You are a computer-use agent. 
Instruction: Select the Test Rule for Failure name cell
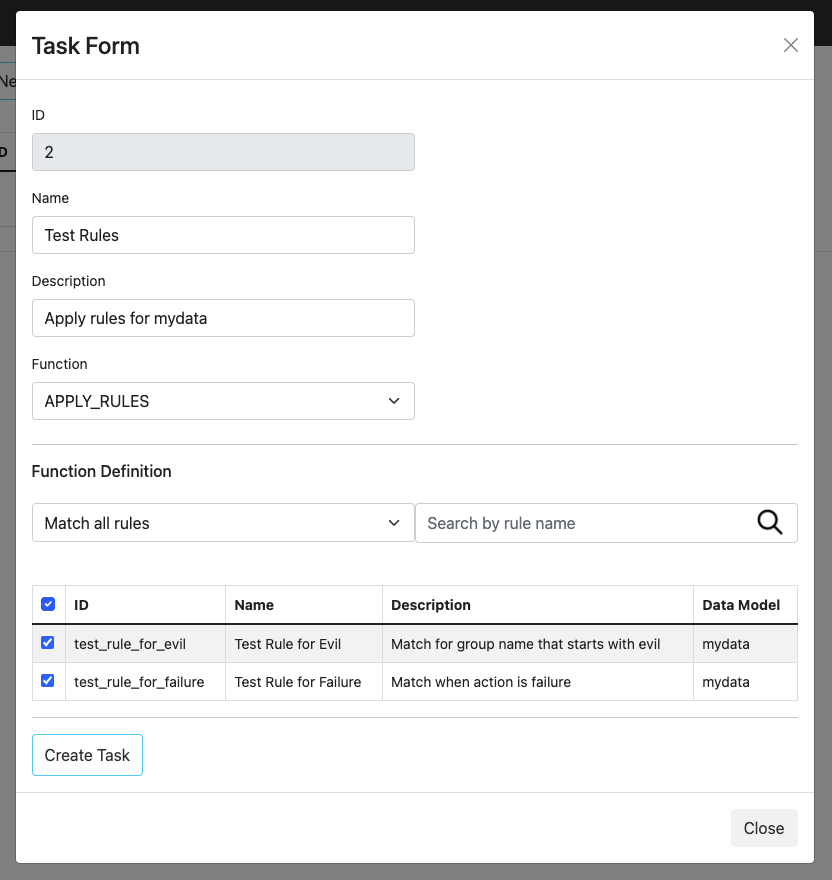pos(297,682)
